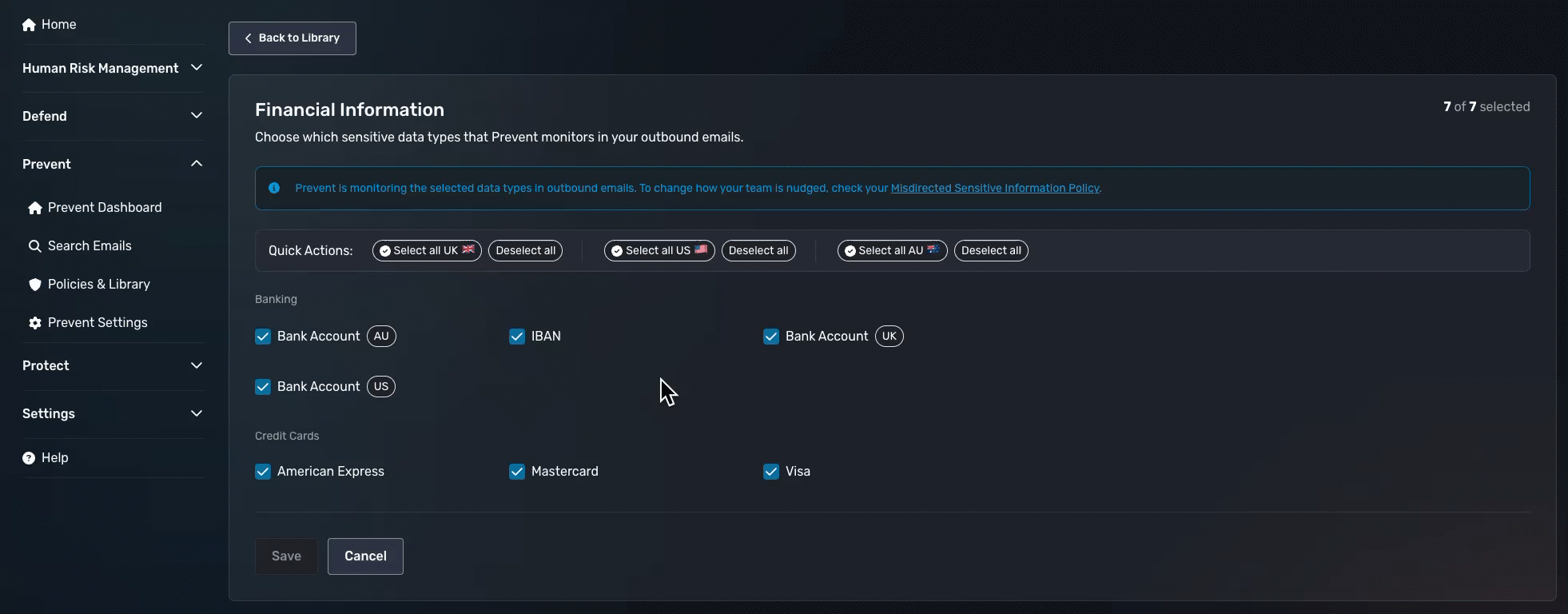Click the Search Emails magnifier icon
Viewport: 1568px width, 614px height.
[x=35, y=246]
